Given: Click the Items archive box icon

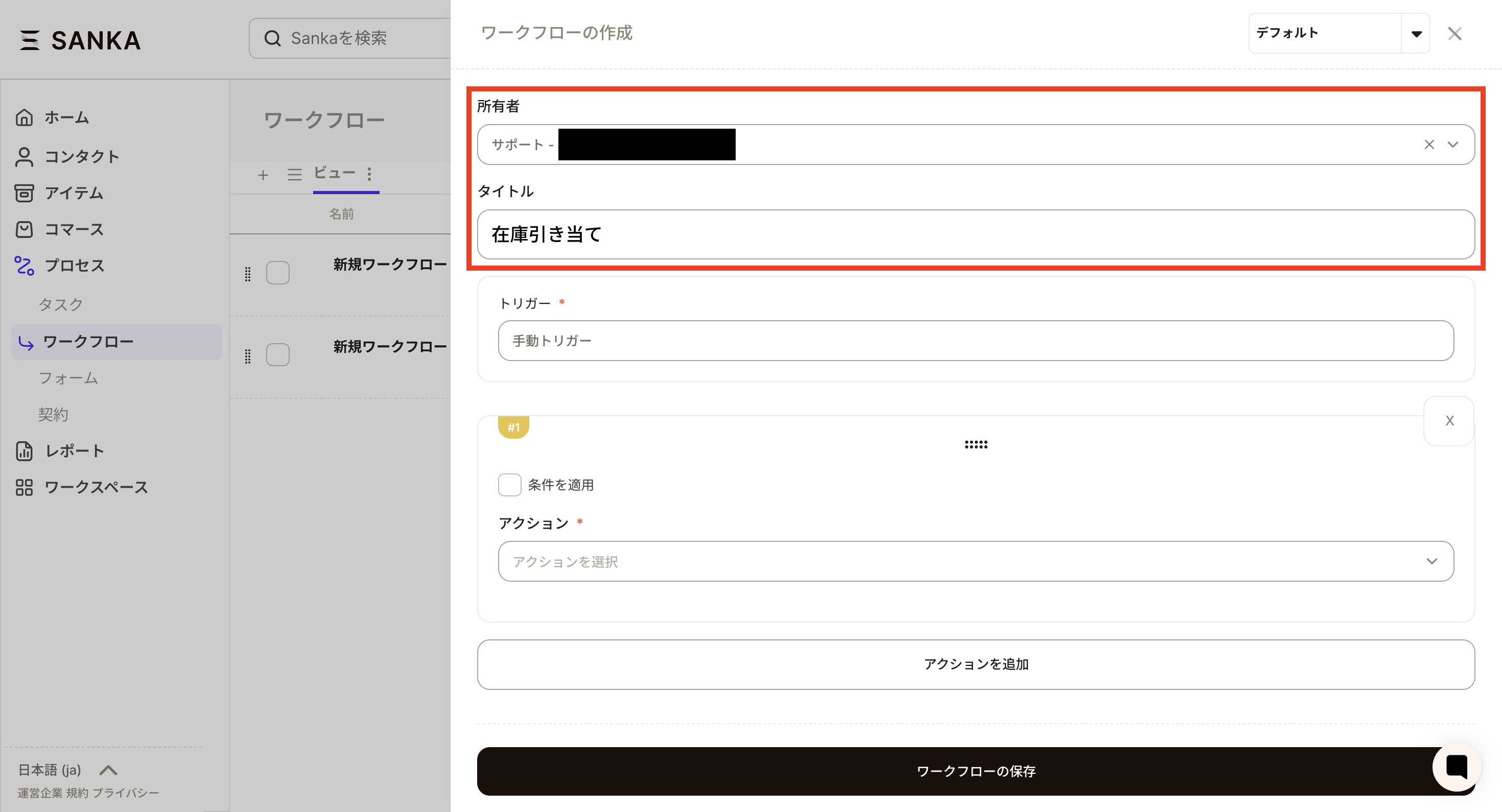Looking at the screenshot, I should (x=24, y=193).
